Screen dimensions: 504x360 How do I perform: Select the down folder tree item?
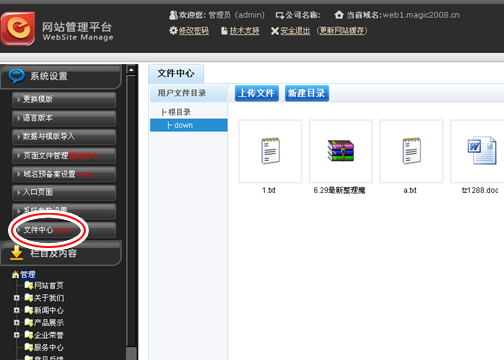[x=189, y=125]
